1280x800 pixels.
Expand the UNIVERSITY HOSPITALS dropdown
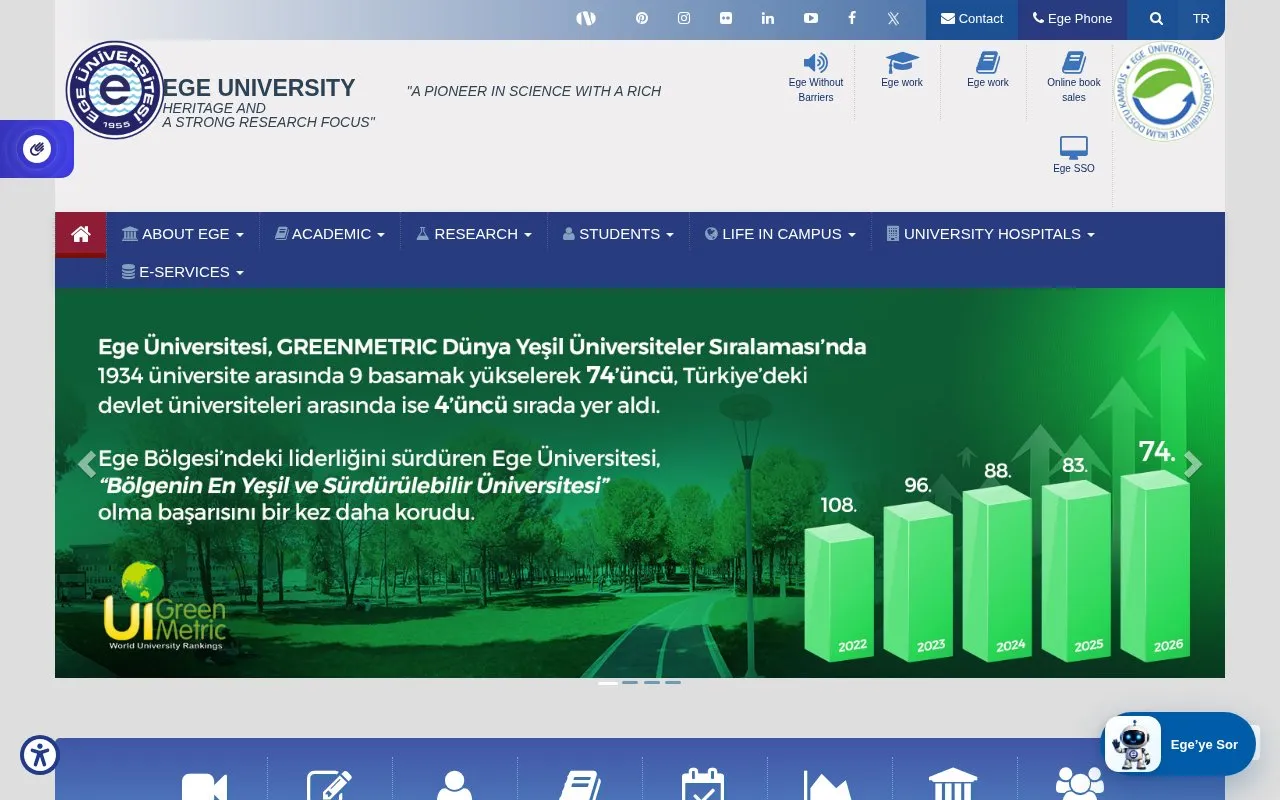pos(991,234)
